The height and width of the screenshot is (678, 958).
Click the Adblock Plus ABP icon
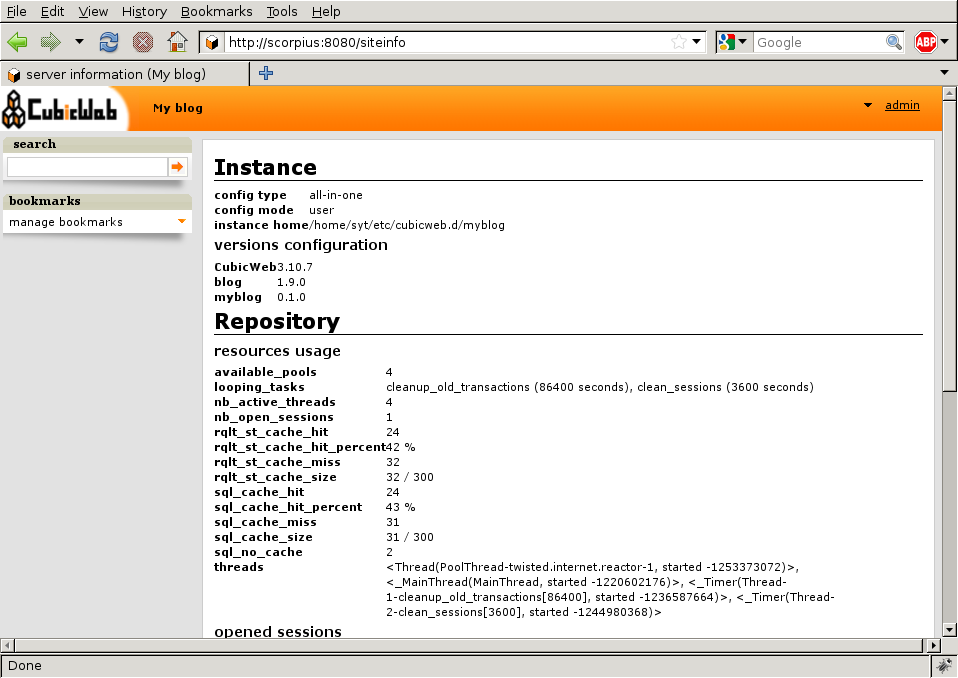click(926, 42)
